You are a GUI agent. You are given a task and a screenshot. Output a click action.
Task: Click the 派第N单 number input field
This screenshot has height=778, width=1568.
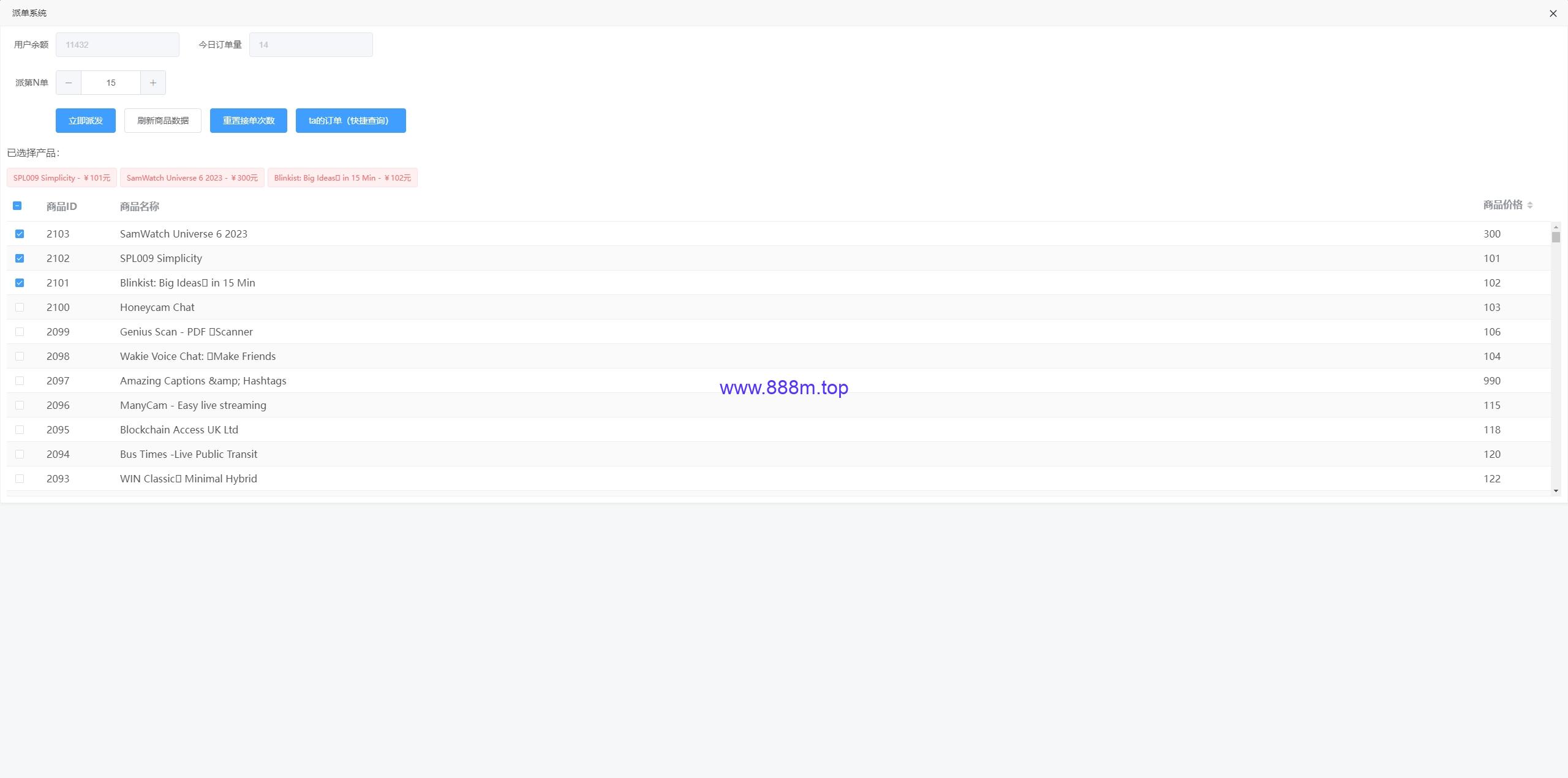(x=111, y=83)
